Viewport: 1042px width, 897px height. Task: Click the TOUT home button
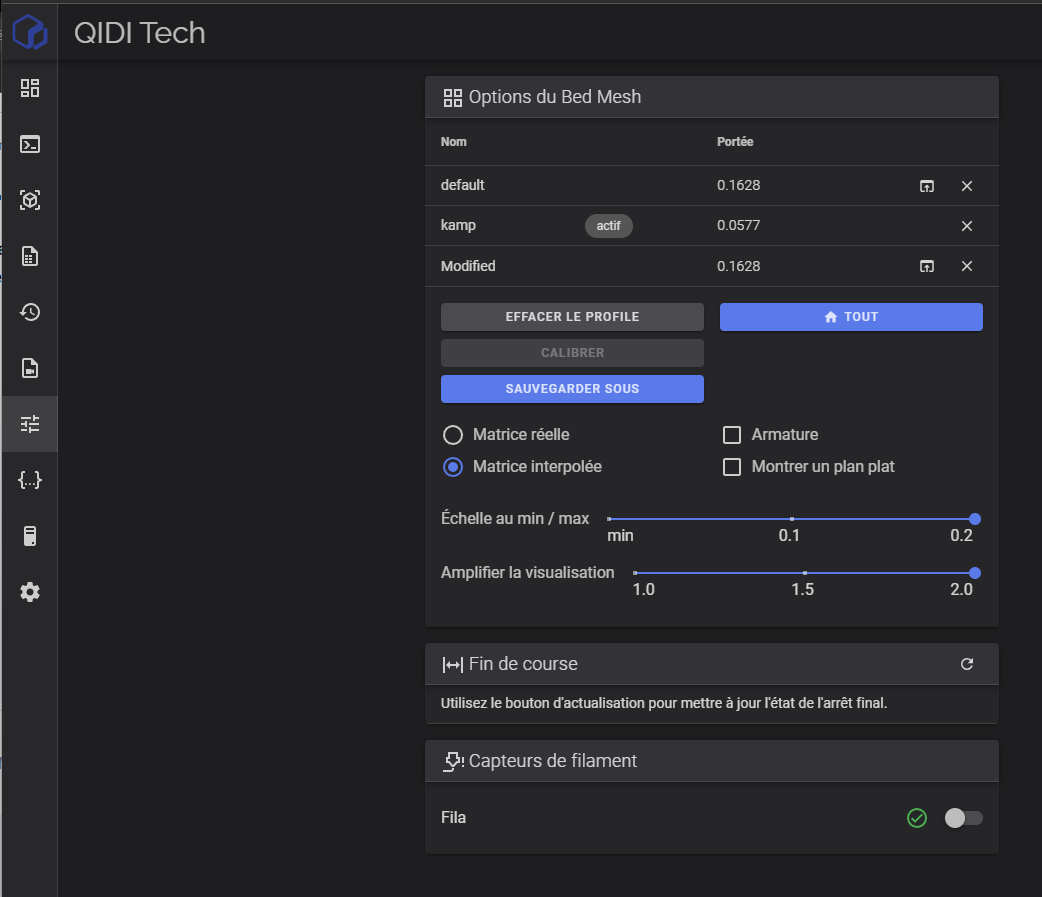tap(851, 317)
